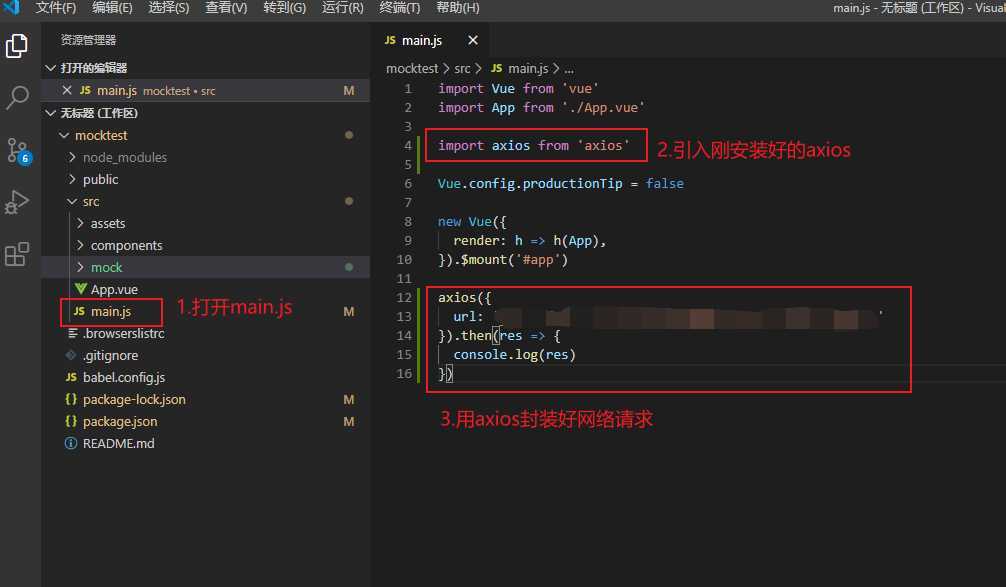1006x587 pixels.
Task: Click src in the breadcrumb
Action: [462, 68]
